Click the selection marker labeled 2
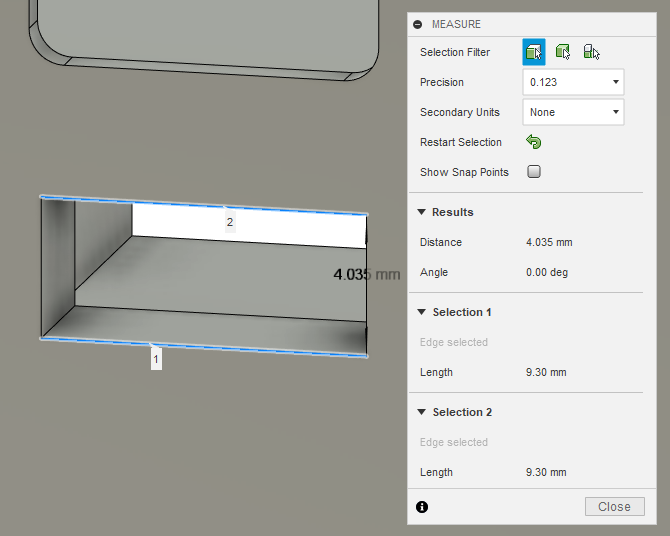The image size is (670, 536). point(230,222)
